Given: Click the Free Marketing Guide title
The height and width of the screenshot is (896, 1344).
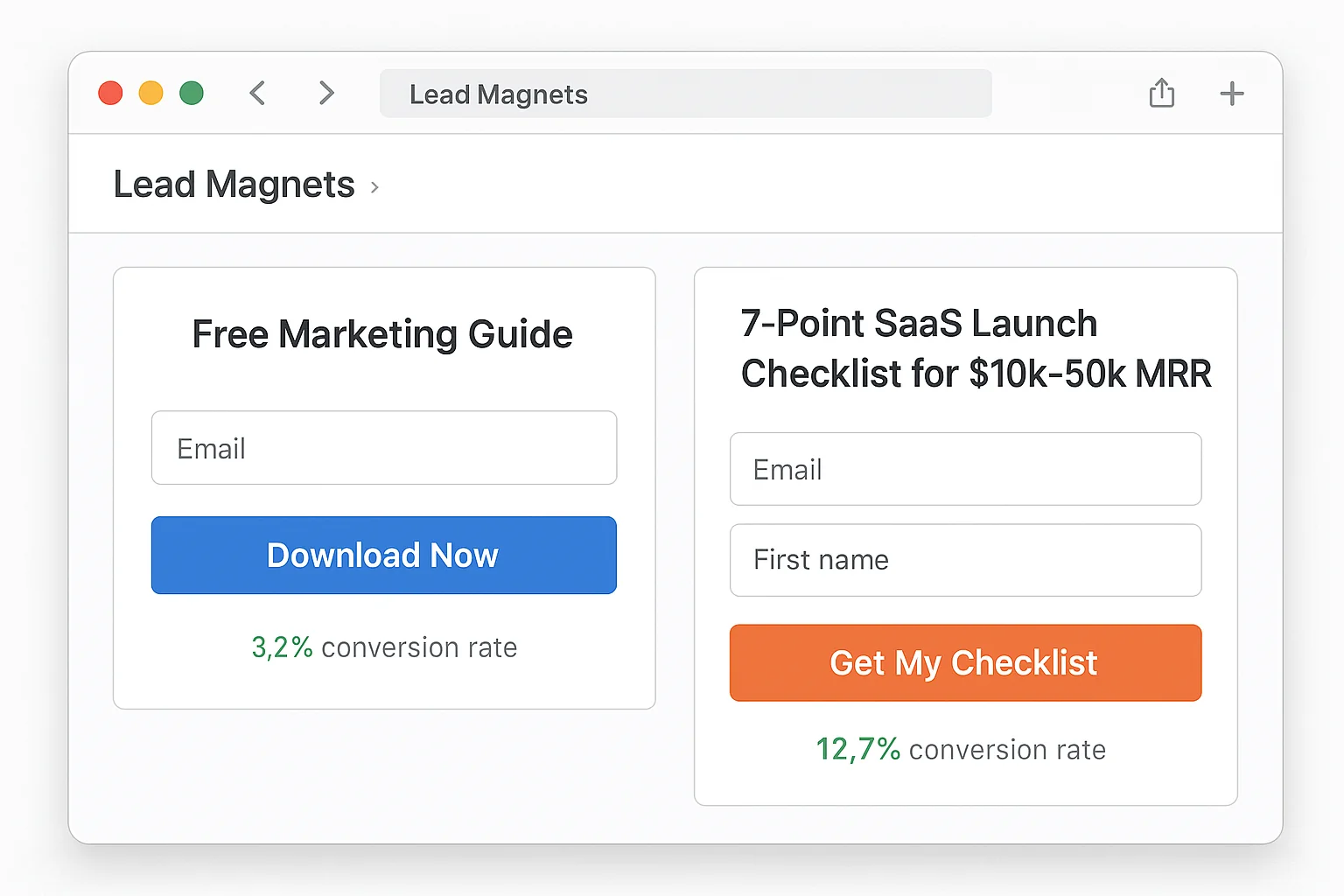Looking at the screenshot, I should point(382,333).
